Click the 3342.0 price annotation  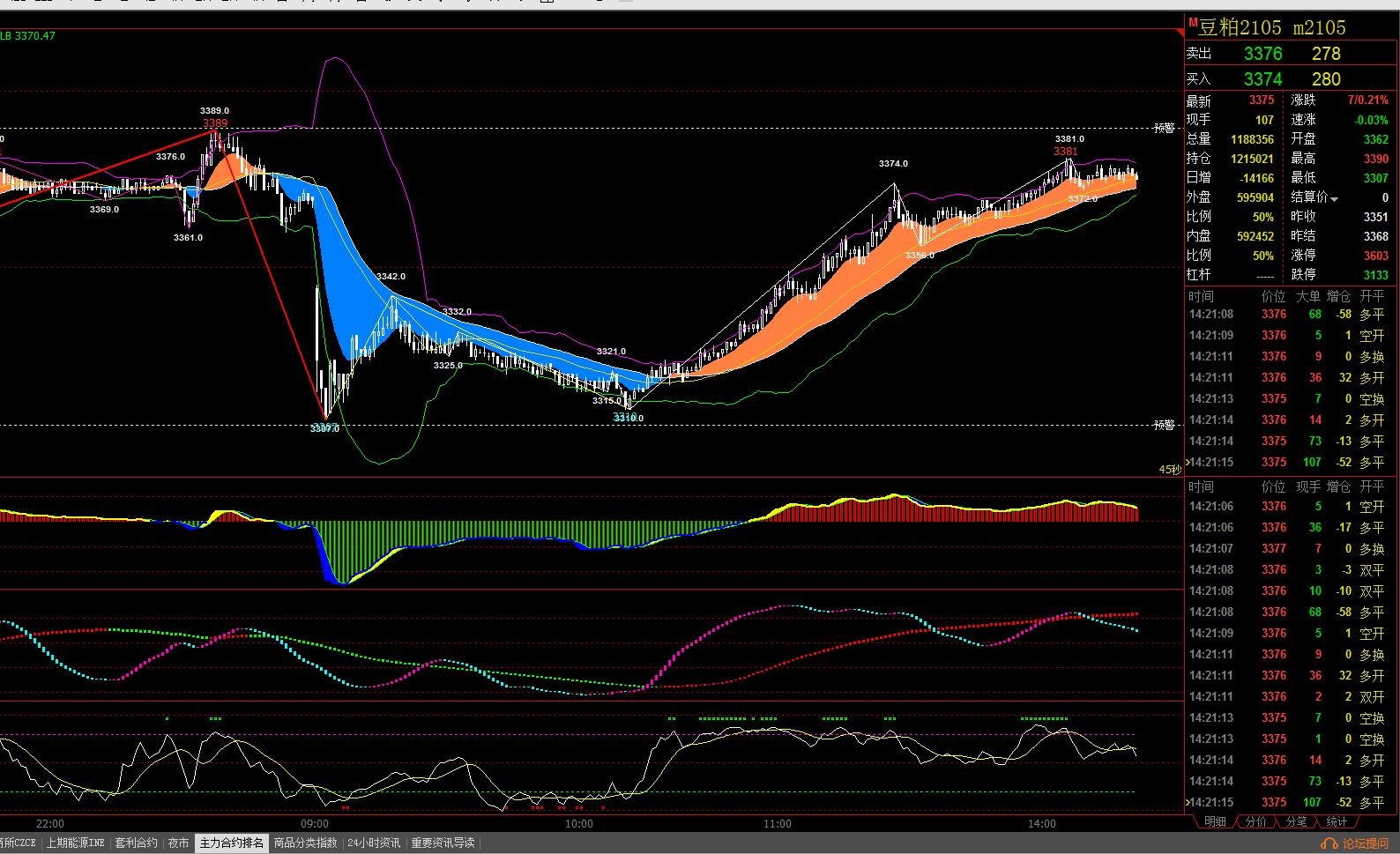tap(391, 277)
